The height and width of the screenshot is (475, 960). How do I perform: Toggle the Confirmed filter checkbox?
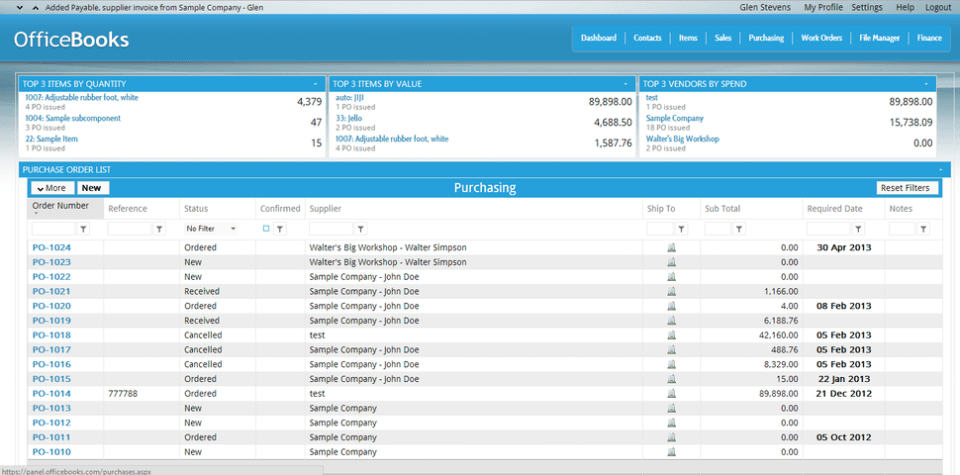(x=266, y=229)
